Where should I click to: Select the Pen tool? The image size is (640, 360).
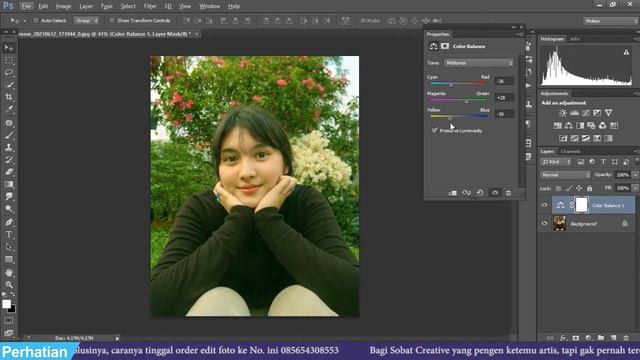tap(9, 222)
